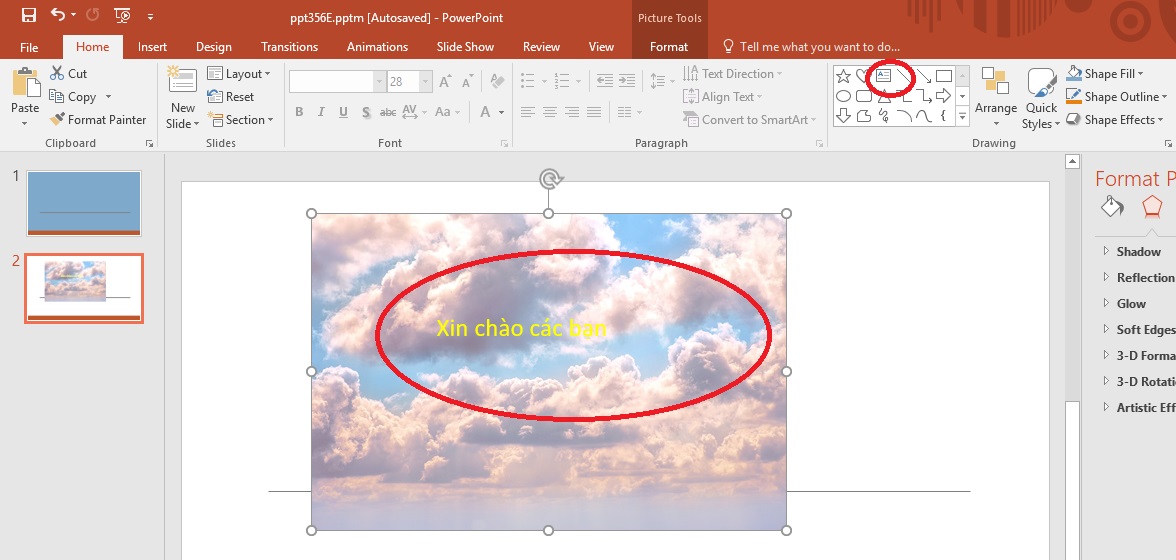1176x560 pixels.
Task: Increase the list indent level
Action: coord(627,80)
